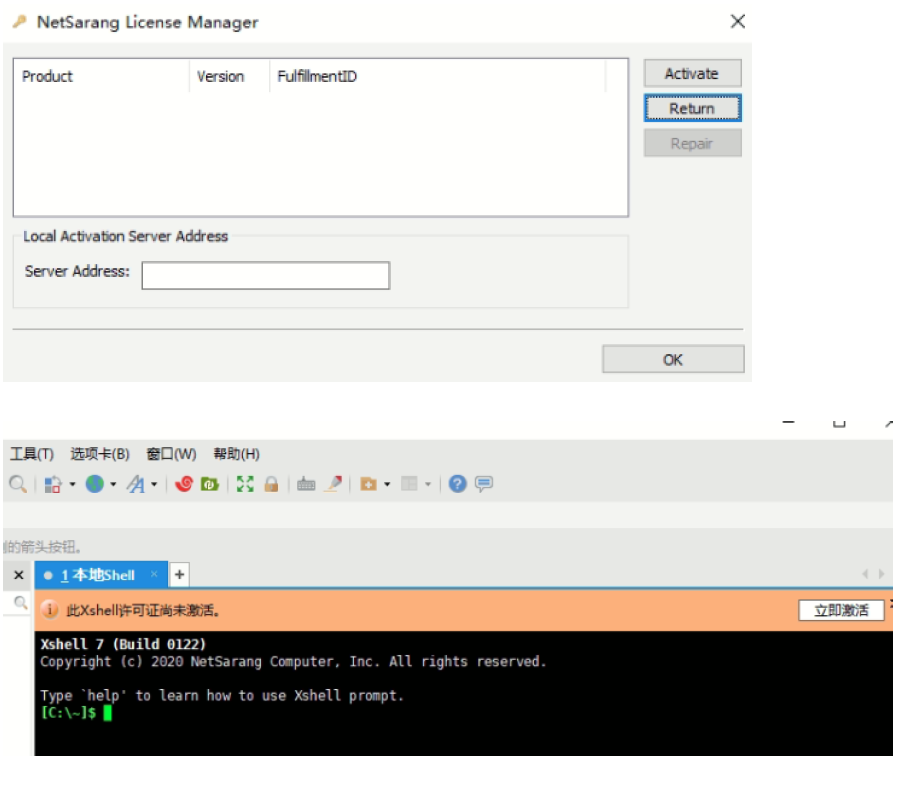Toggle full screen mode icon
Image resolution: width=903 pixels, height=796 pixels.
[x=245, y=484]
